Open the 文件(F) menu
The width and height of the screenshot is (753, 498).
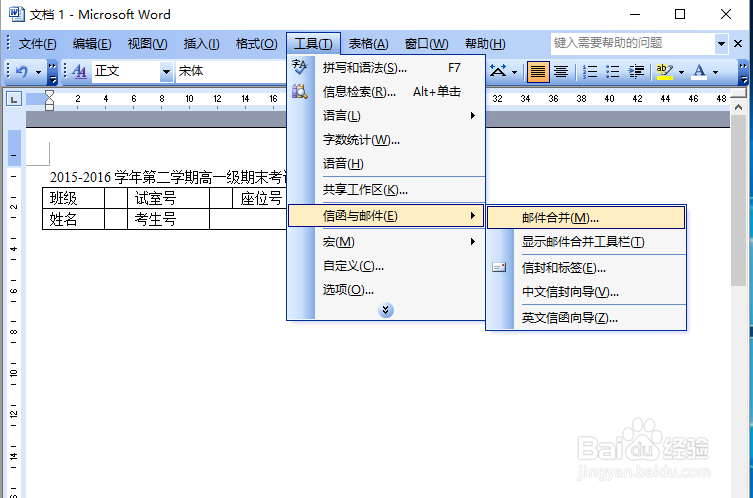37,44
